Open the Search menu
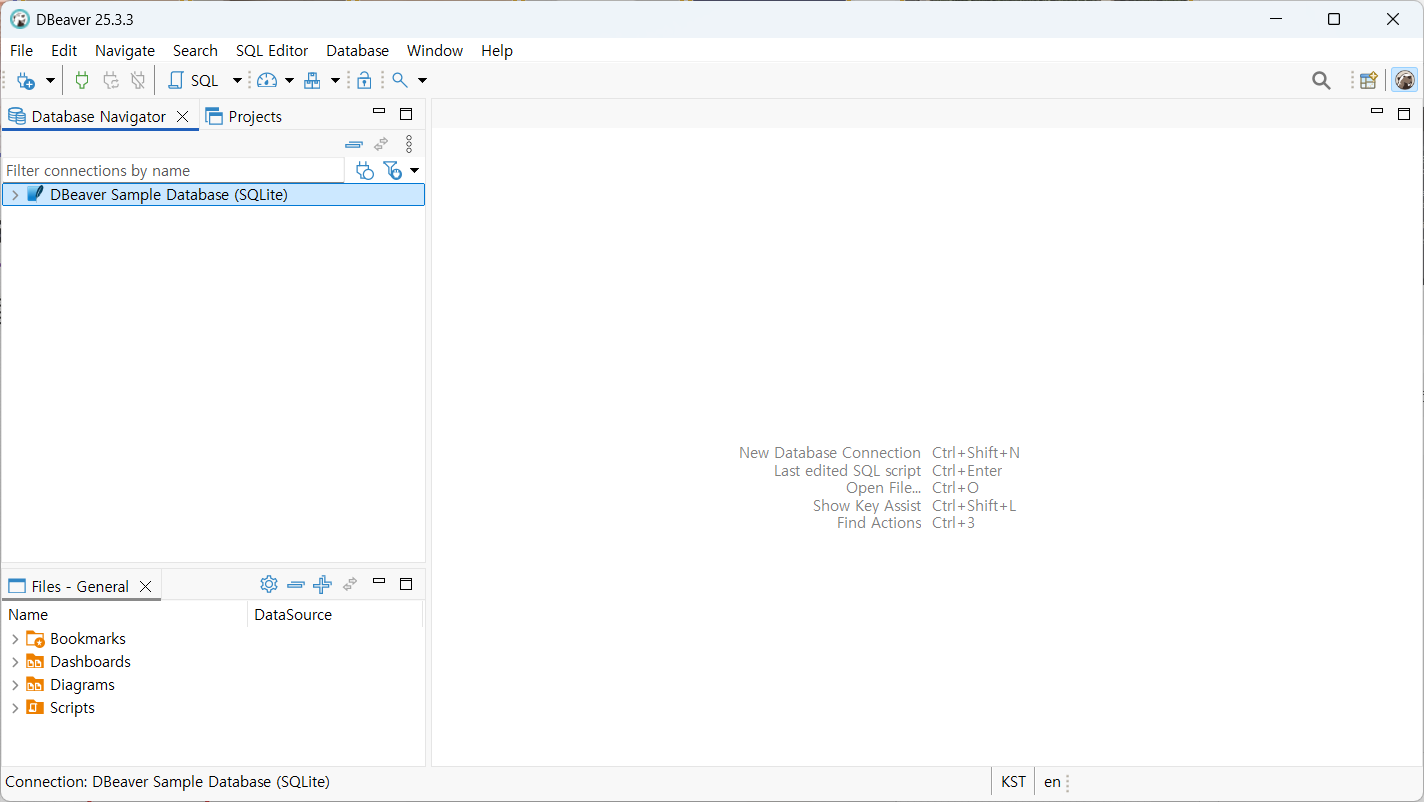This screenshot has width=1424, height=802. 195,51
